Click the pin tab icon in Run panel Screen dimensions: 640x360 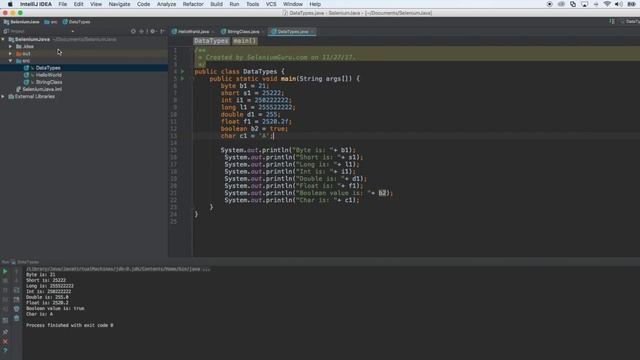coord(5,332)
